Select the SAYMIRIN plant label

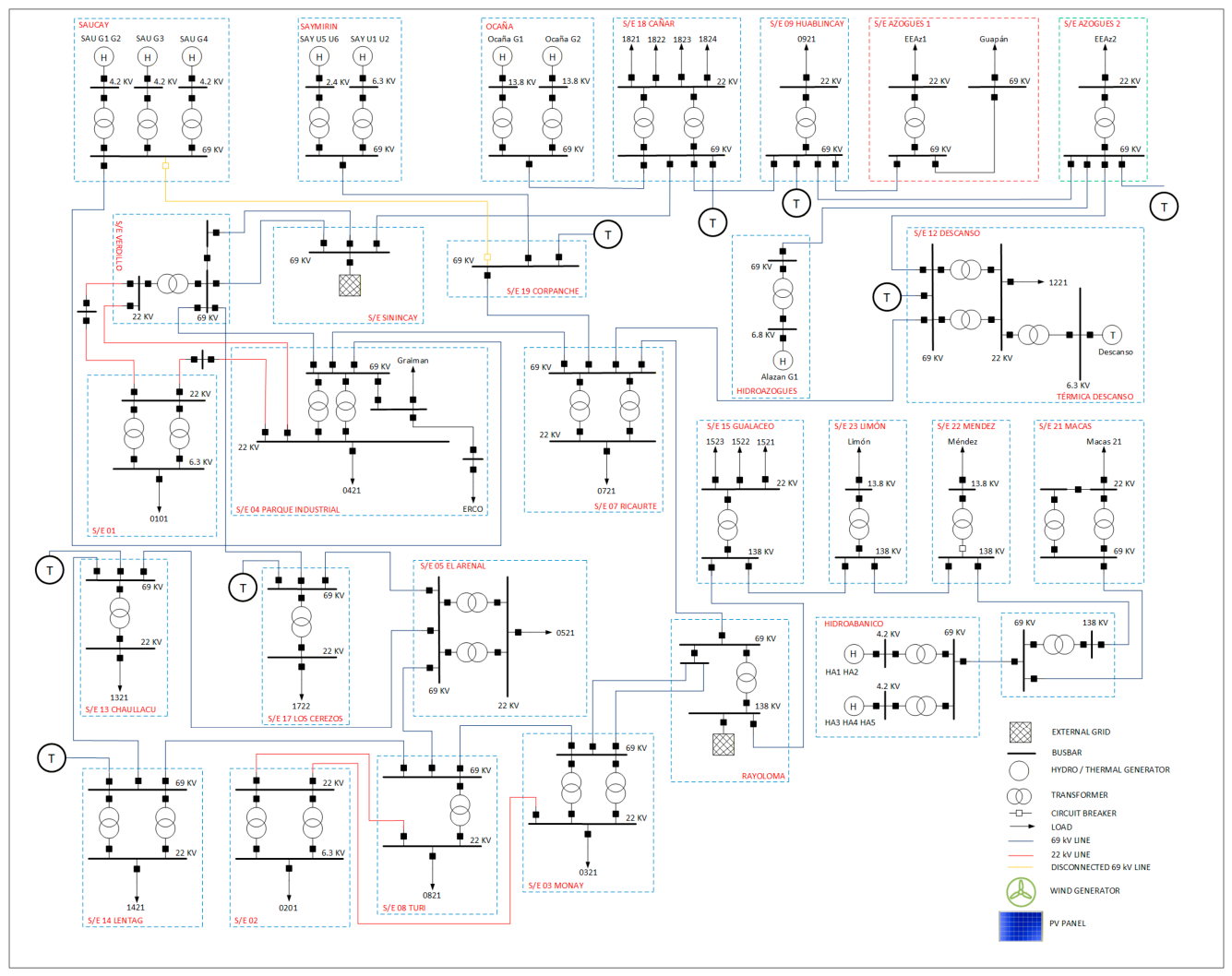tap(319, 27)
